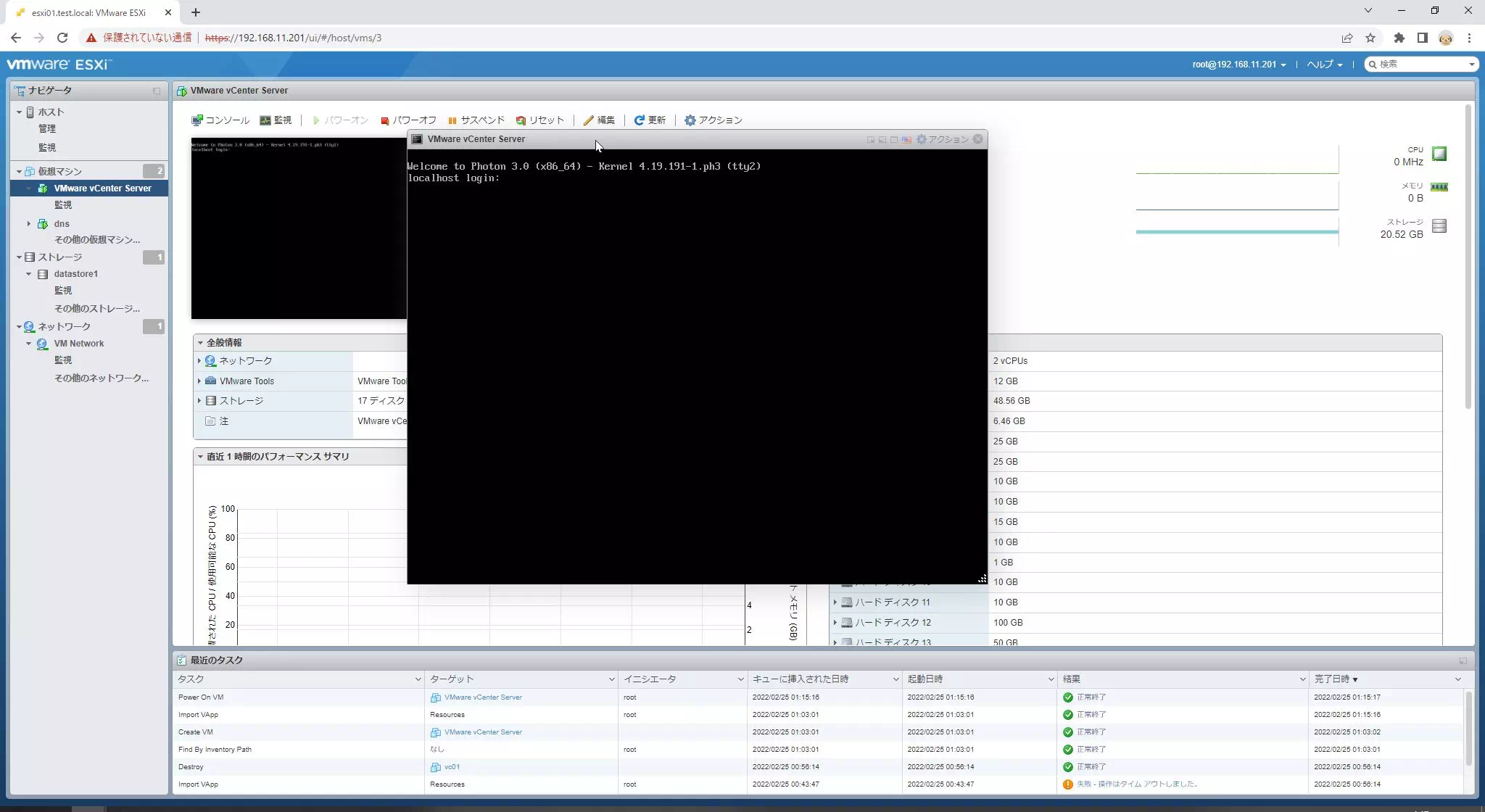
Task: Refresh the view with the 更新 button
Action: [x=650, y=120]
